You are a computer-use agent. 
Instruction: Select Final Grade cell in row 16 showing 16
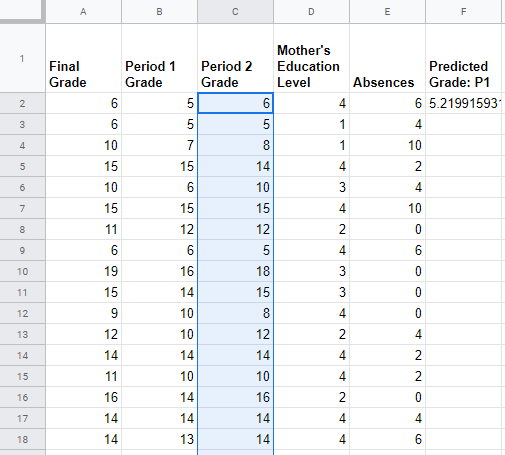[x=83, y=397]
